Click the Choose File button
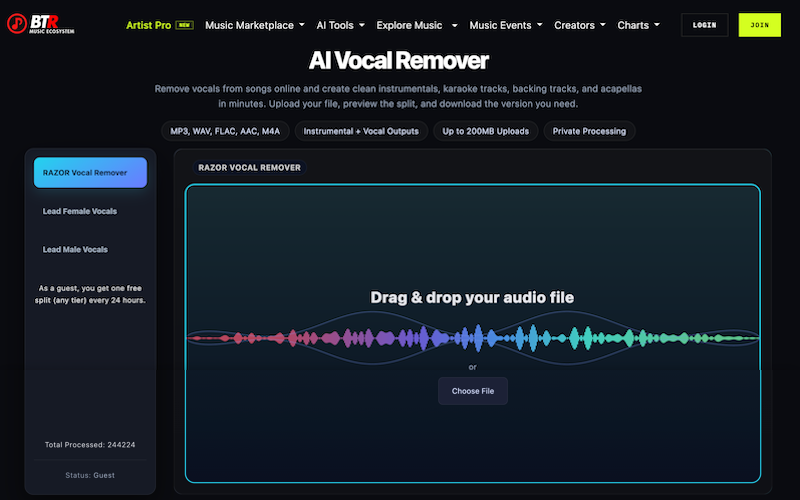 pyautogui.click(x=473, y=391)
